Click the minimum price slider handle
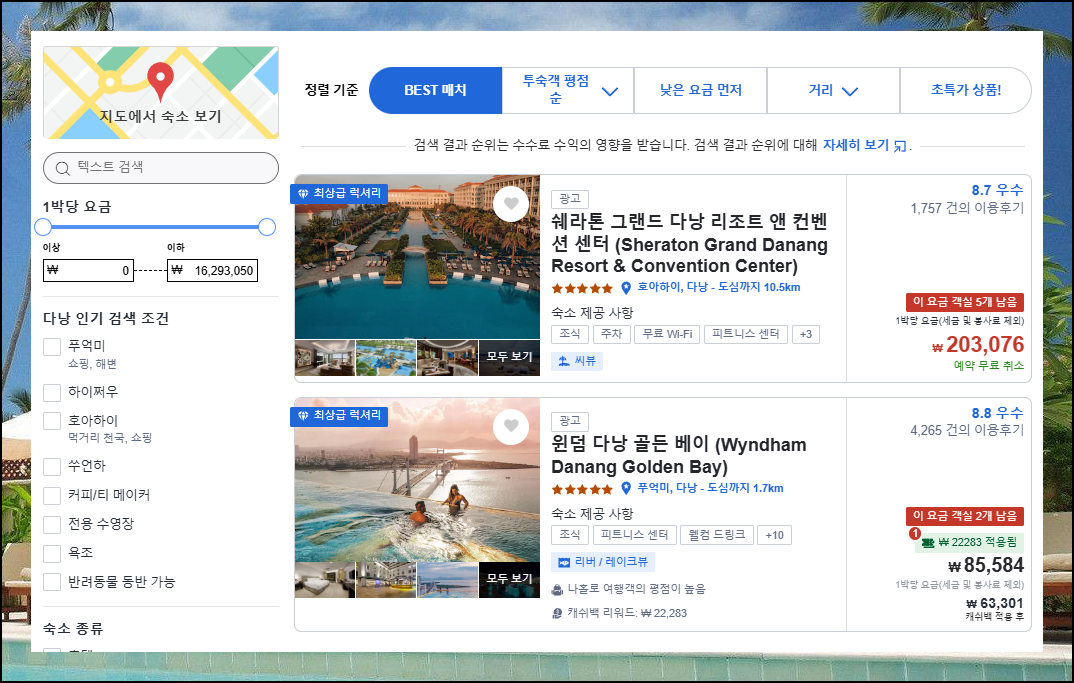This screenshot has height=683, width=1074. coord(43,227)
